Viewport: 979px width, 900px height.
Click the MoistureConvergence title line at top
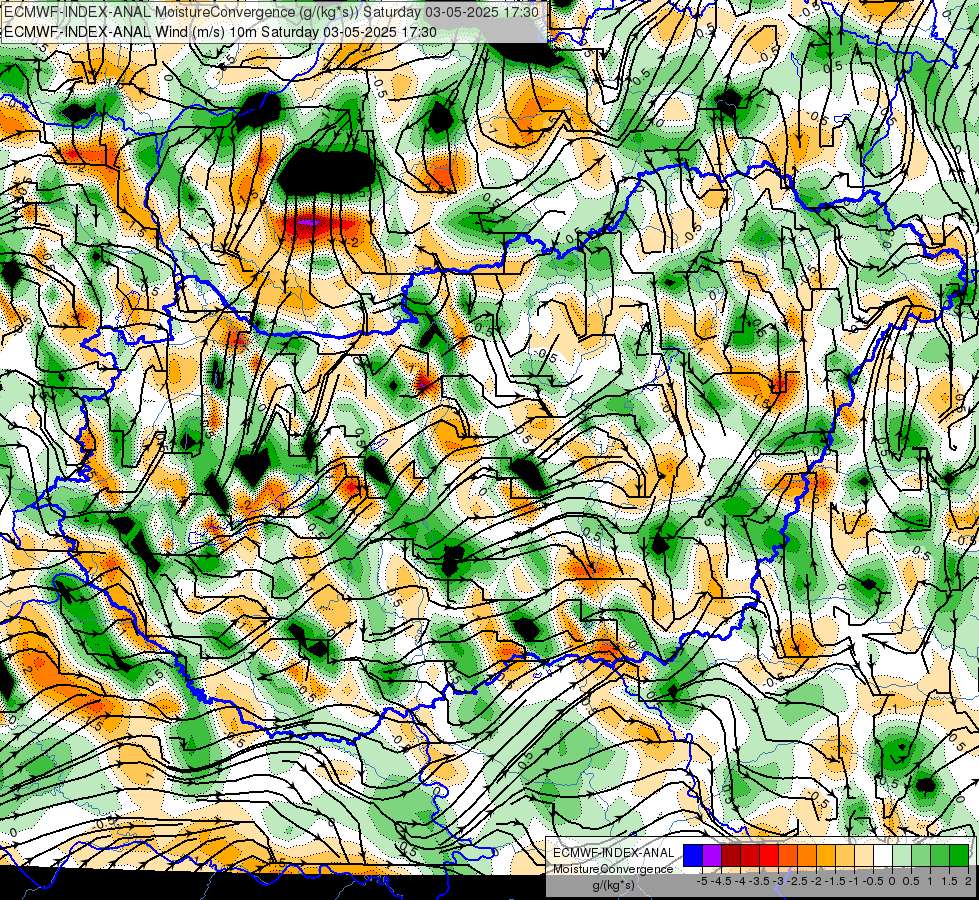pos(272,12)
